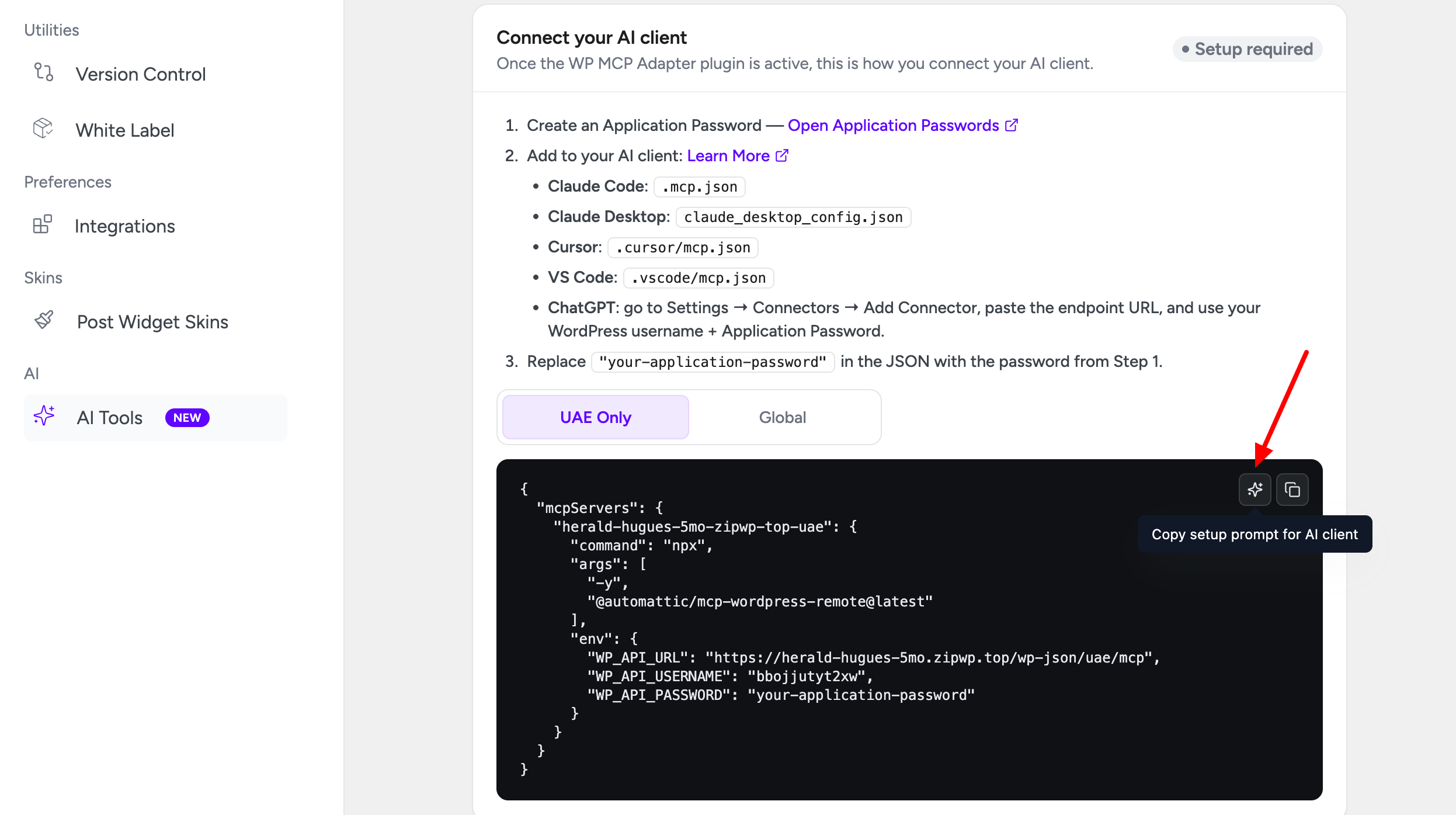Click the Connect your AI client heading
The image size is (1456, 815).
click(591, 37)
